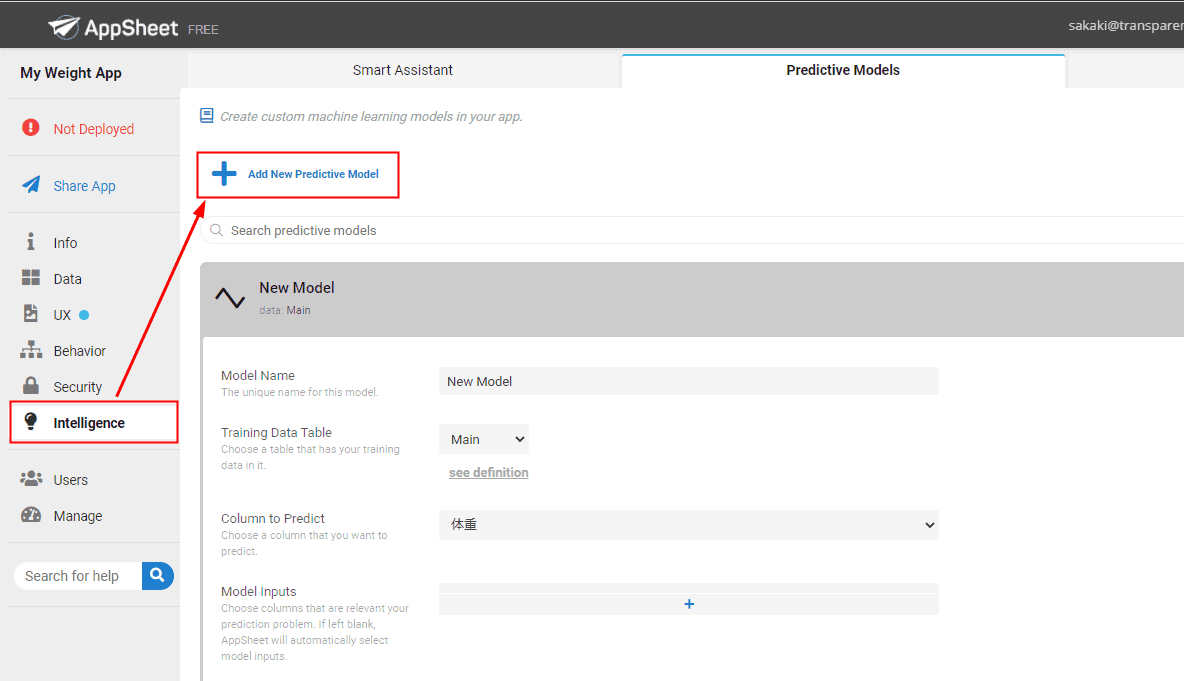
Task: Click the Model Inputs label
Action: click(x=258, y=592)
